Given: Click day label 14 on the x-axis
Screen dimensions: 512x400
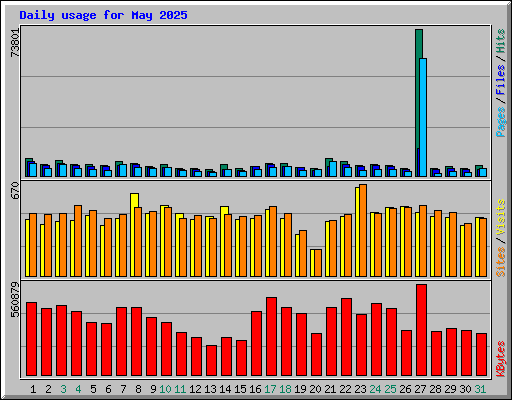Looking at the screenshot, I should pyautogui.click(x=225, y=389).
